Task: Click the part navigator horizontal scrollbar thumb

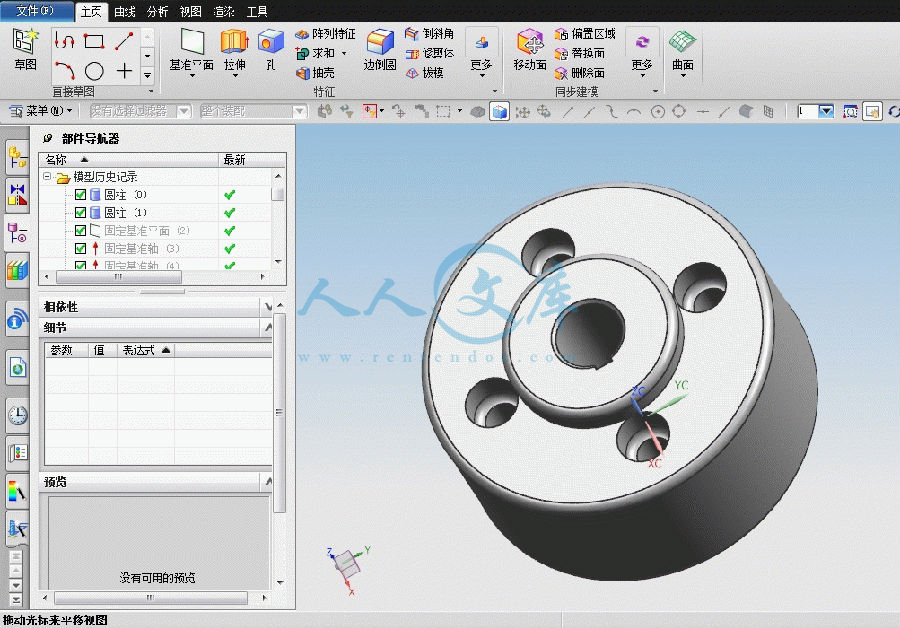Action: (118, 277)
